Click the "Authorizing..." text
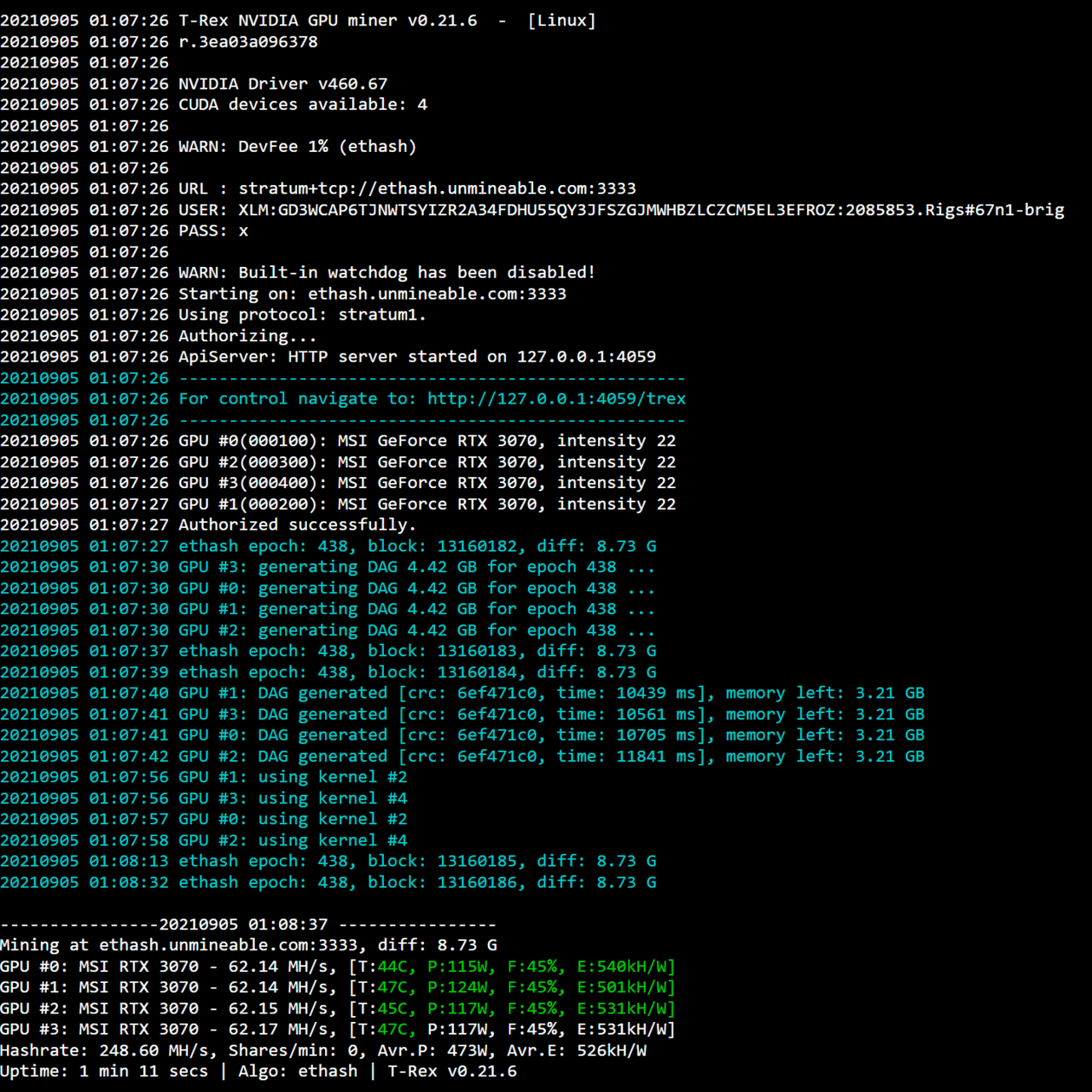The height and width of the screenshot is (1092, 1092). coord(247,336)
